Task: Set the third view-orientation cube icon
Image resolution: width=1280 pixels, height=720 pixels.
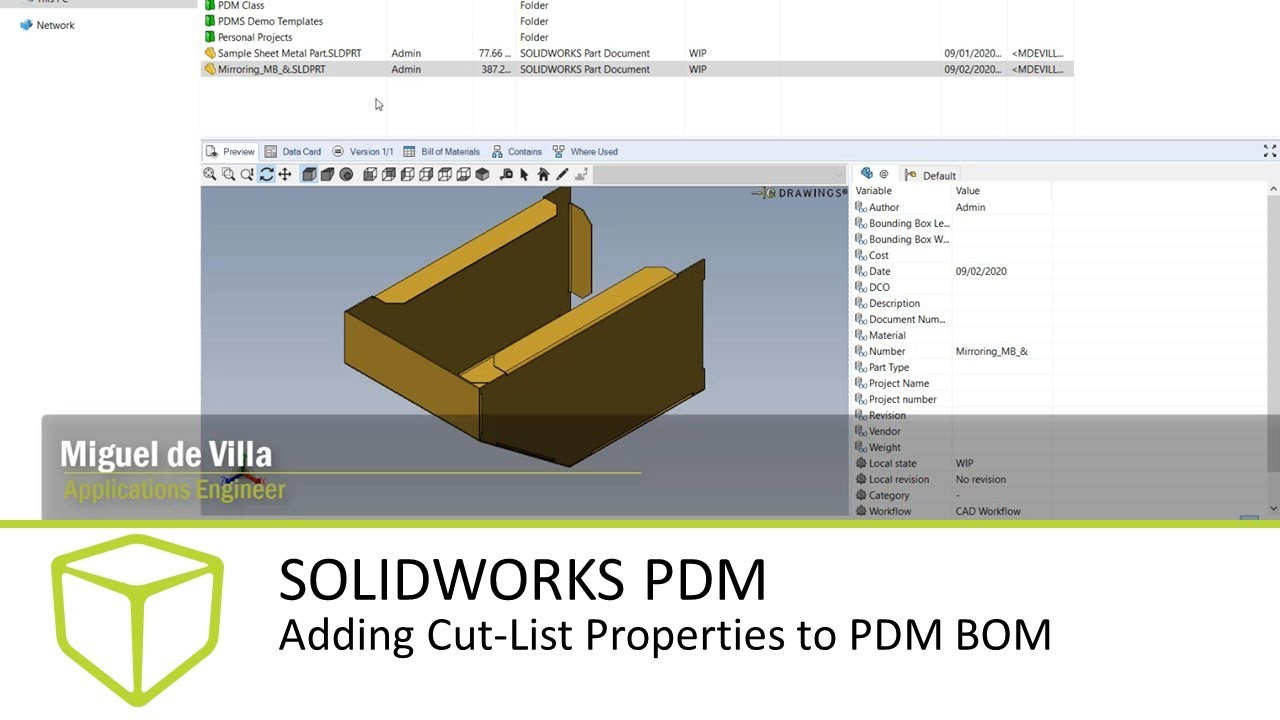Action: [407, 174]
